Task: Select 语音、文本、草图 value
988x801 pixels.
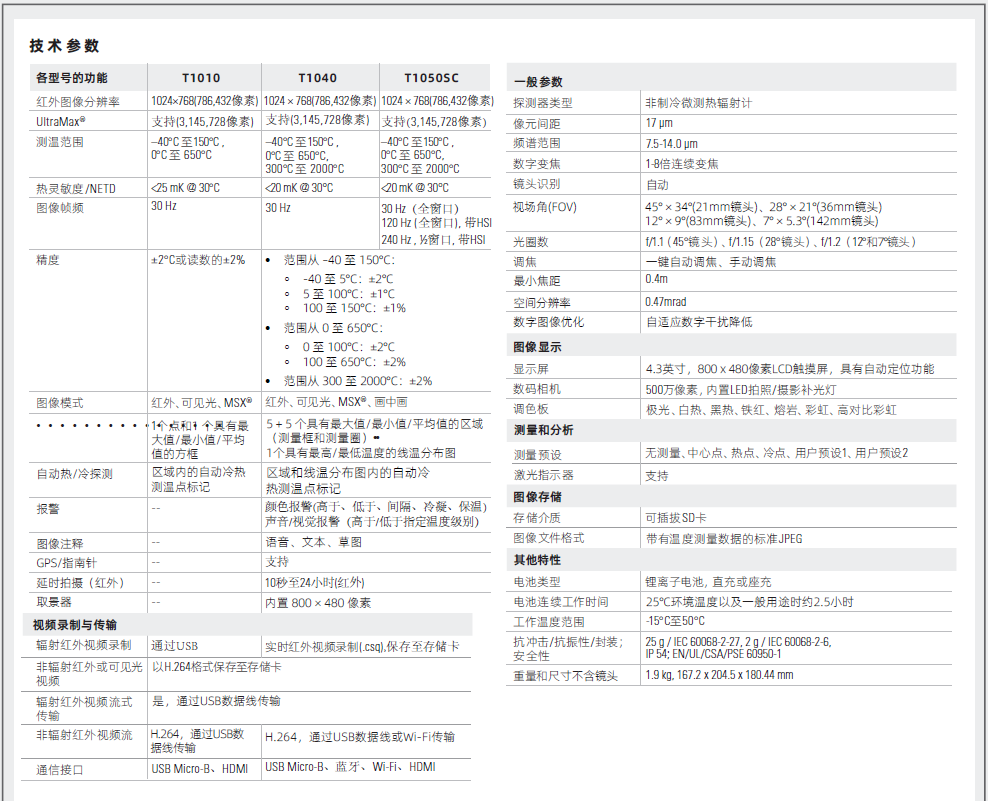Action: click(314, 542)
